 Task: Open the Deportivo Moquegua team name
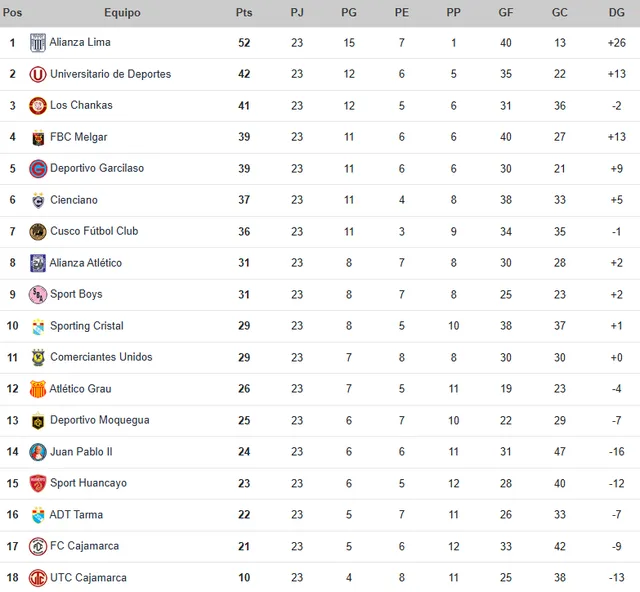tap(100, 420)
